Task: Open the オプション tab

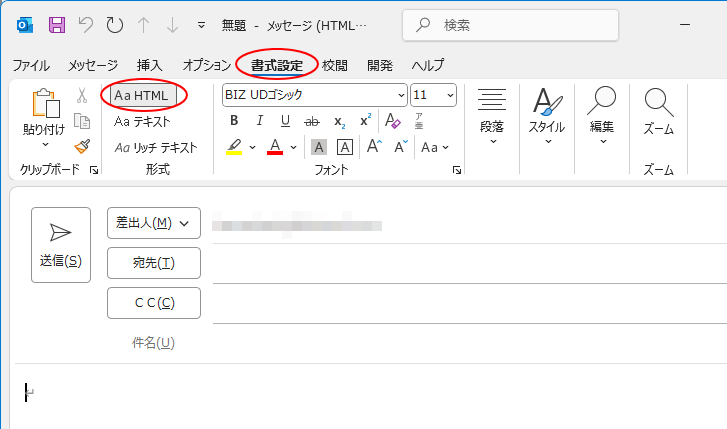Action: tap(207, 65)
